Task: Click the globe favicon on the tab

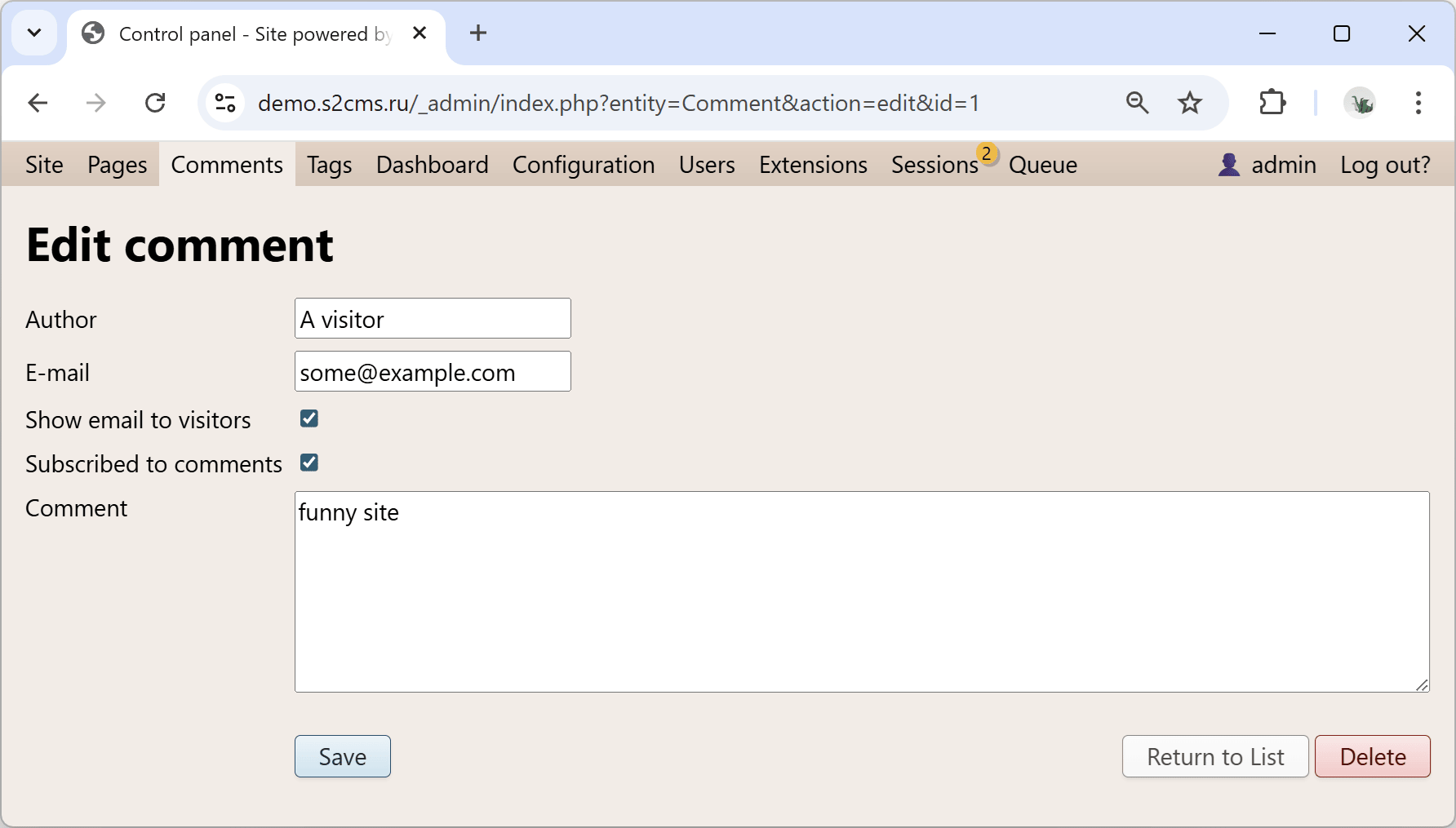Action: (x=93, y=33)
